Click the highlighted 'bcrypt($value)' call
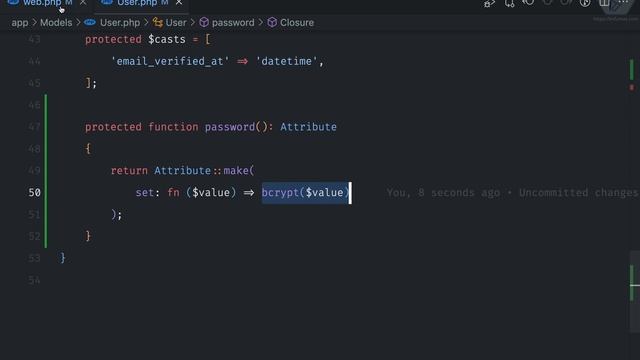Image resolution: width=640 pixels, height=360 pixels. [305, 192]
